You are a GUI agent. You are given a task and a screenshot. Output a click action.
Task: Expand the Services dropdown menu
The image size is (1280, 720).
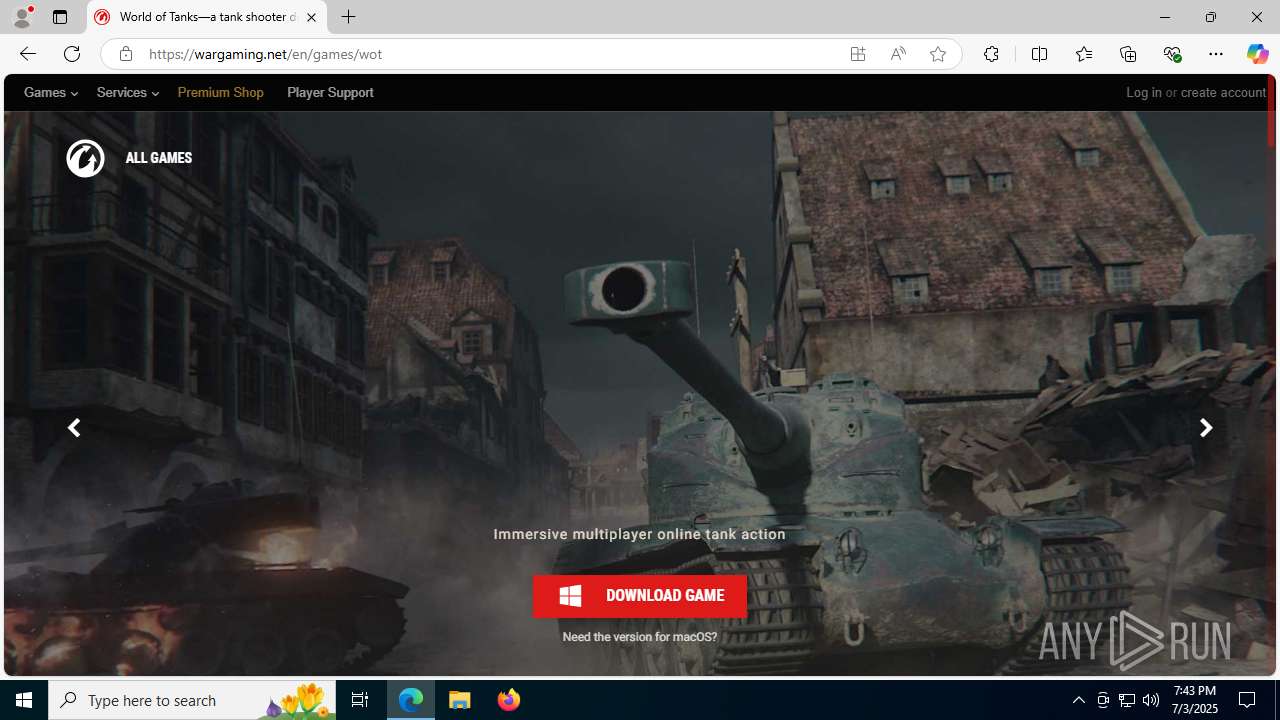(127, 92)
